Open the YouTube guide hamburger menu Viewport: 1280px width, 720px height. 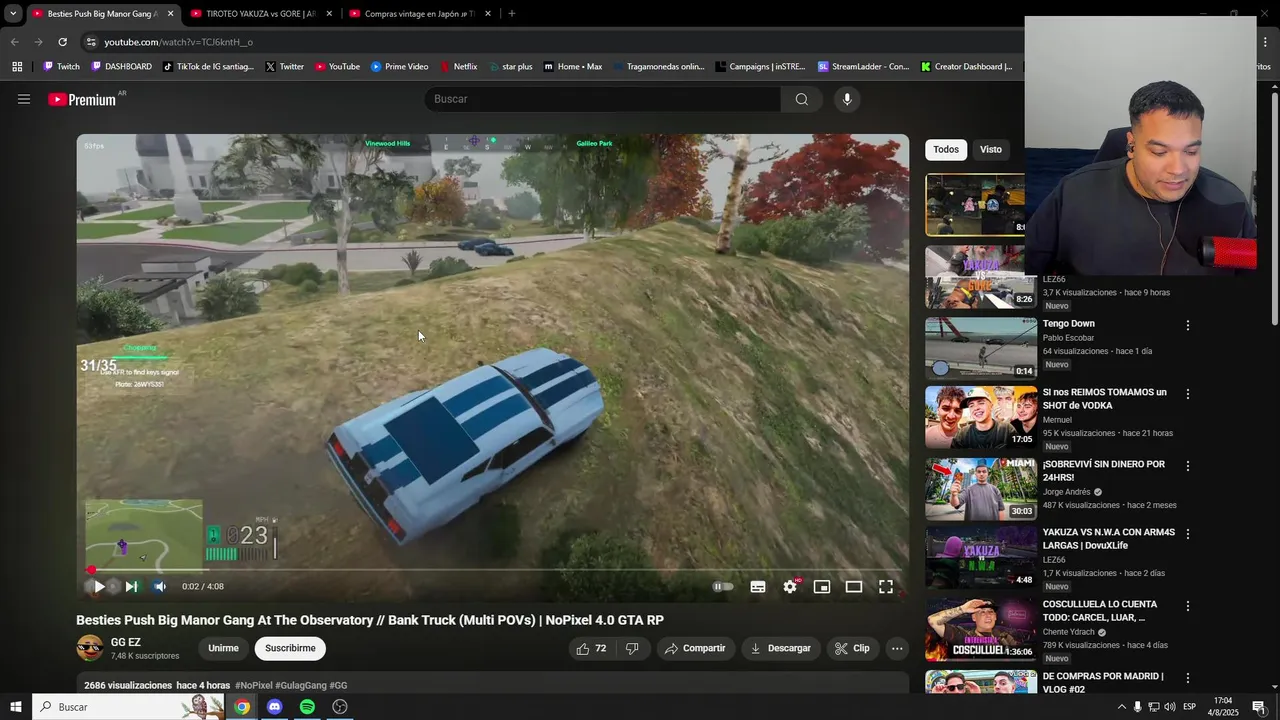tap(24, 99)
